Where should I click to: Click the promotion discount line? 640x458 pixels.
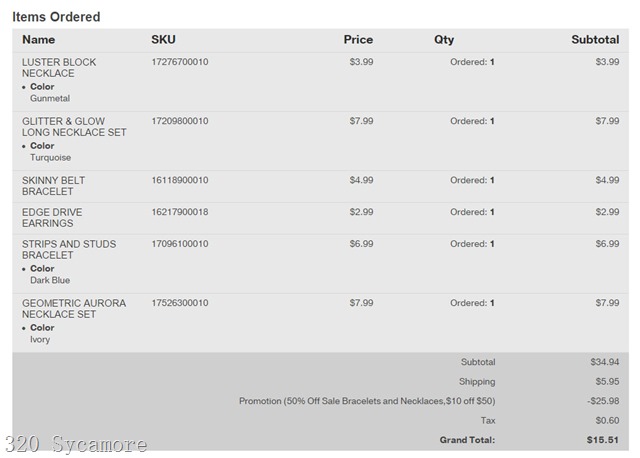pos(367,401)
